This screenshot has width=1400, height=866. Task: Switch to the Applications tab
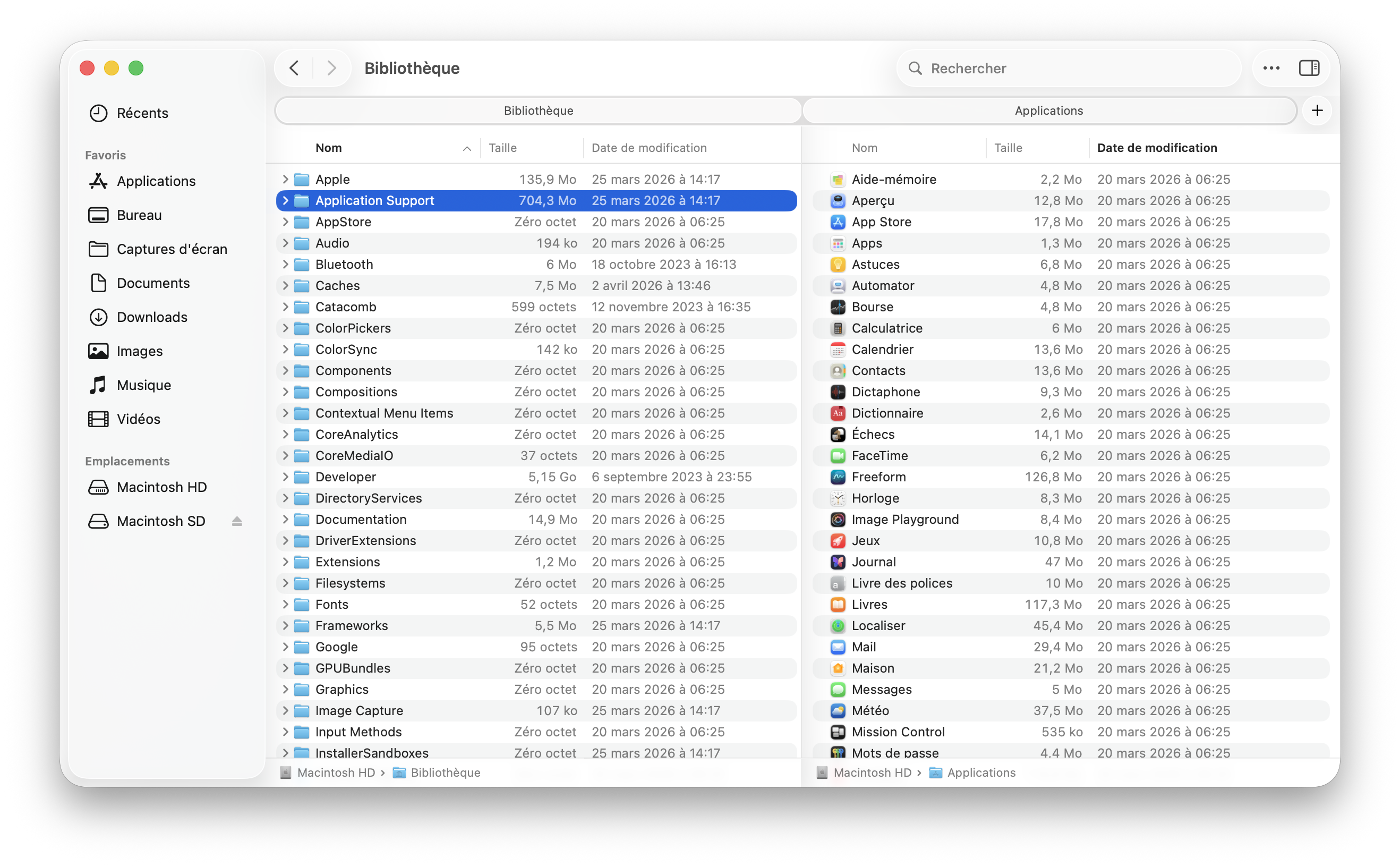coord(1048,111)
